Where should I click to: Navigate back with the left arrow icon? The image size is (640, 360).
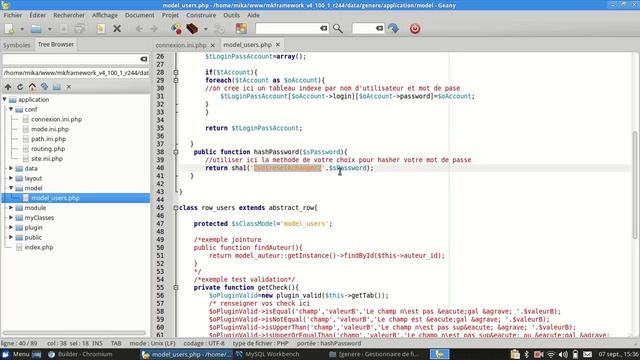[x=139, y=29]
